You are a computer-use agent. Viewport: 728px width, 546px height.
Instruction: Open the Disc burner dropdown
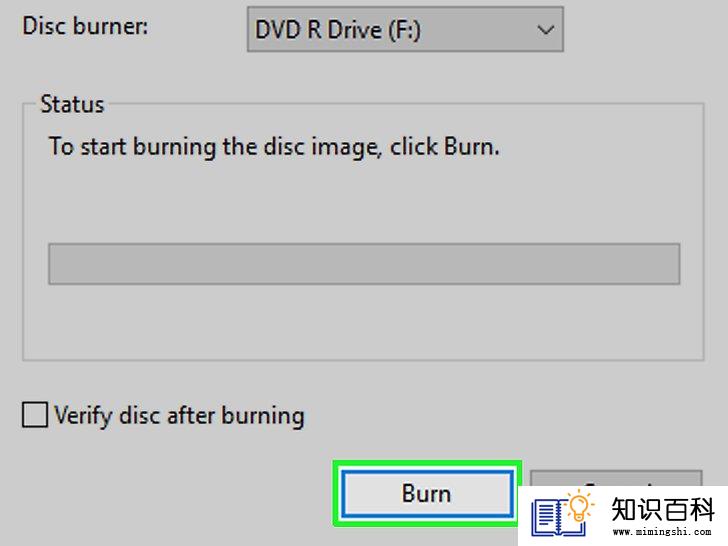point(405,29)
